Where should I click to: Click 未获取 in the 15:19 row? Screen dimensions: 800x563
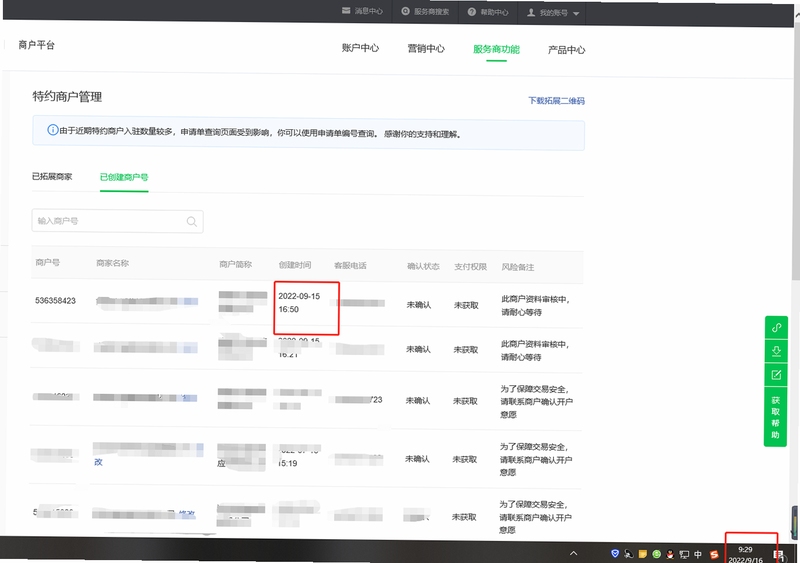(464, 459)
